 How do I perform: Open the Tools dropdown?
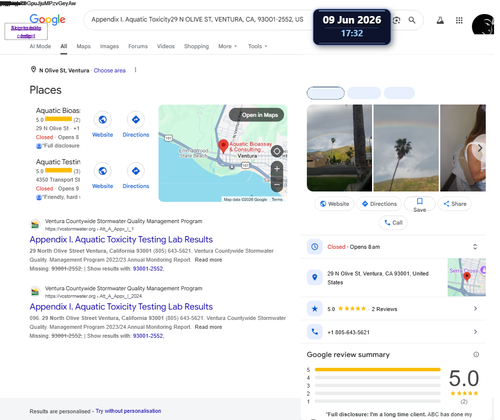pos(257,46)
